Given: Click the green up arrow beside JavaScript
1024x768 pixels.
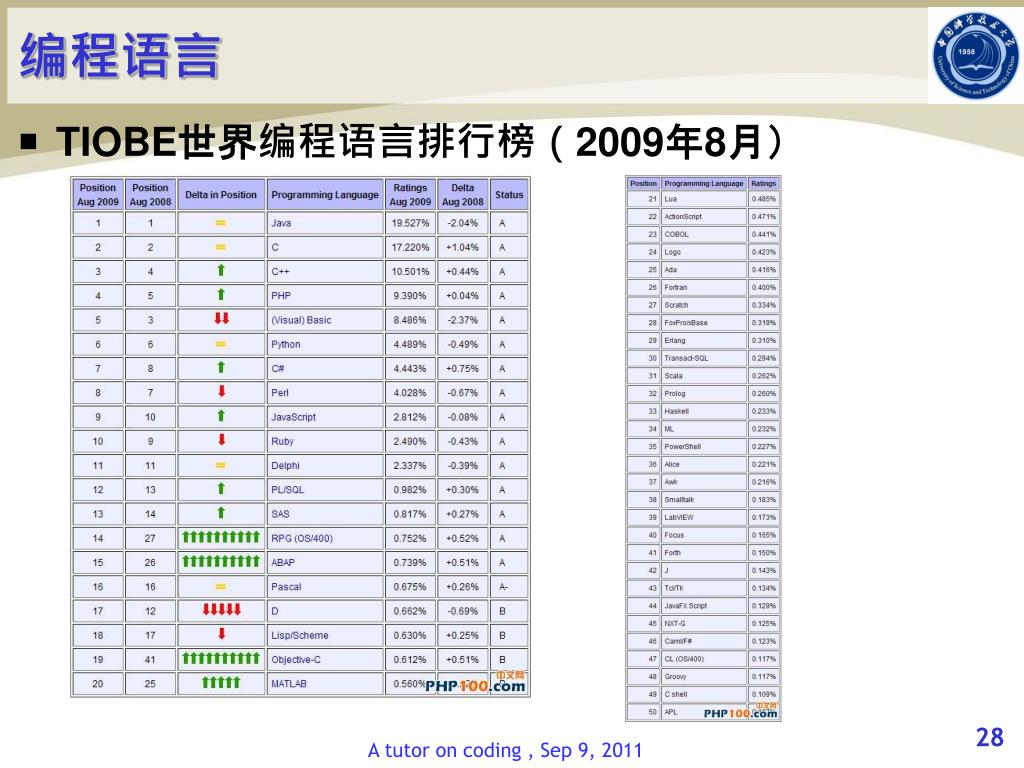Looking at the screenshot, I should [x=221, y=416].
